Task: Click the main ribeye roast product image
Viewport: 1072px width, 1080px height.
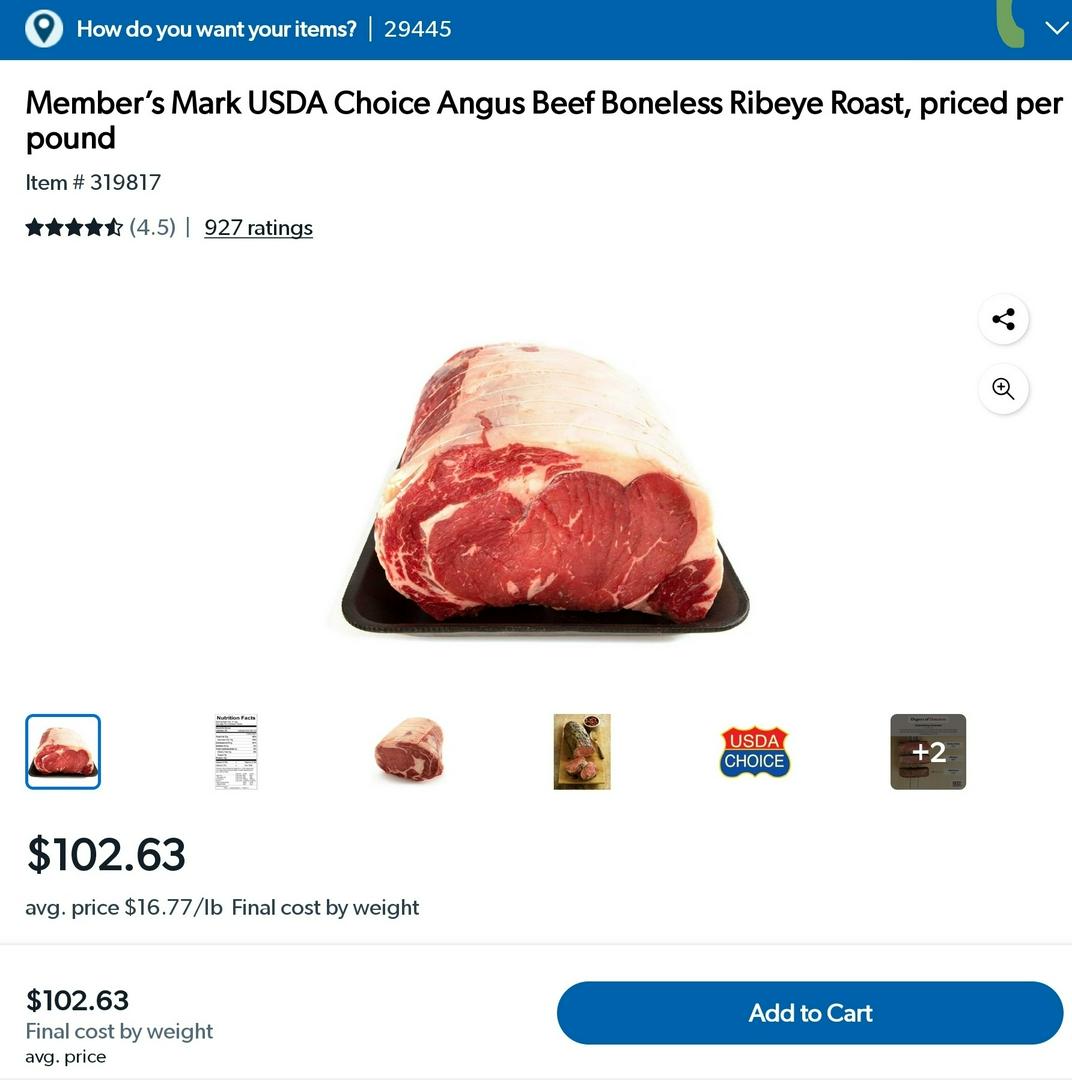Action: click(x=546, y=489)
